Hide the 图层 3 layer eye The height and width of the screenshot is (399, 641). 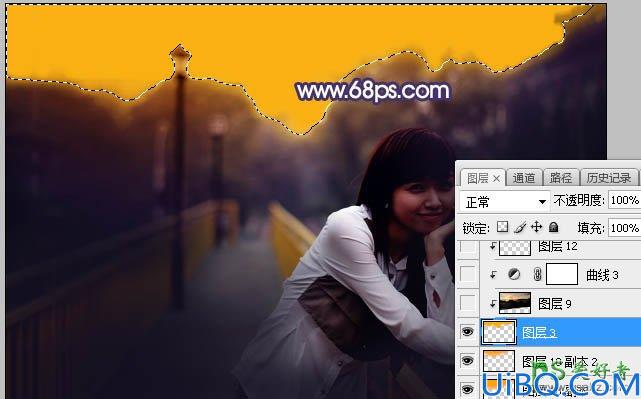coord(468,332)
